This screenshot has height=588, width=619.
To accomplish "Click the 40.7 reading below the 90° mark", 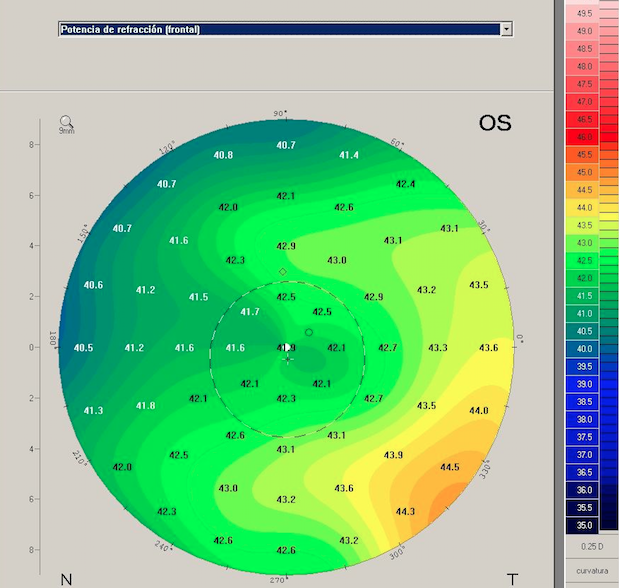I will coord(286,145).
